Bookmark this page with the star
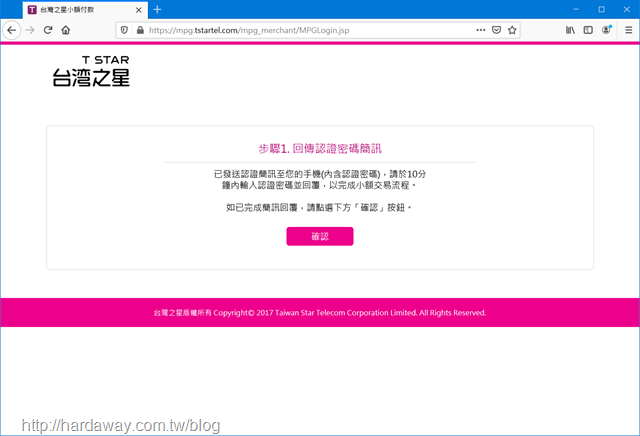Image resolution: width=640 pixels, height=436 pixels. pos(512,30)
